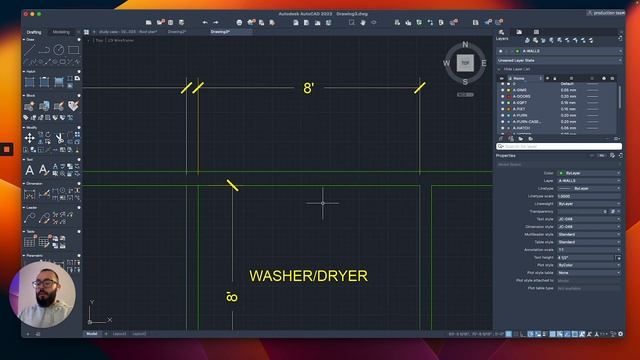Select the Multileader tool
This screenshot has width=640, height=360.
coord(29,218)
